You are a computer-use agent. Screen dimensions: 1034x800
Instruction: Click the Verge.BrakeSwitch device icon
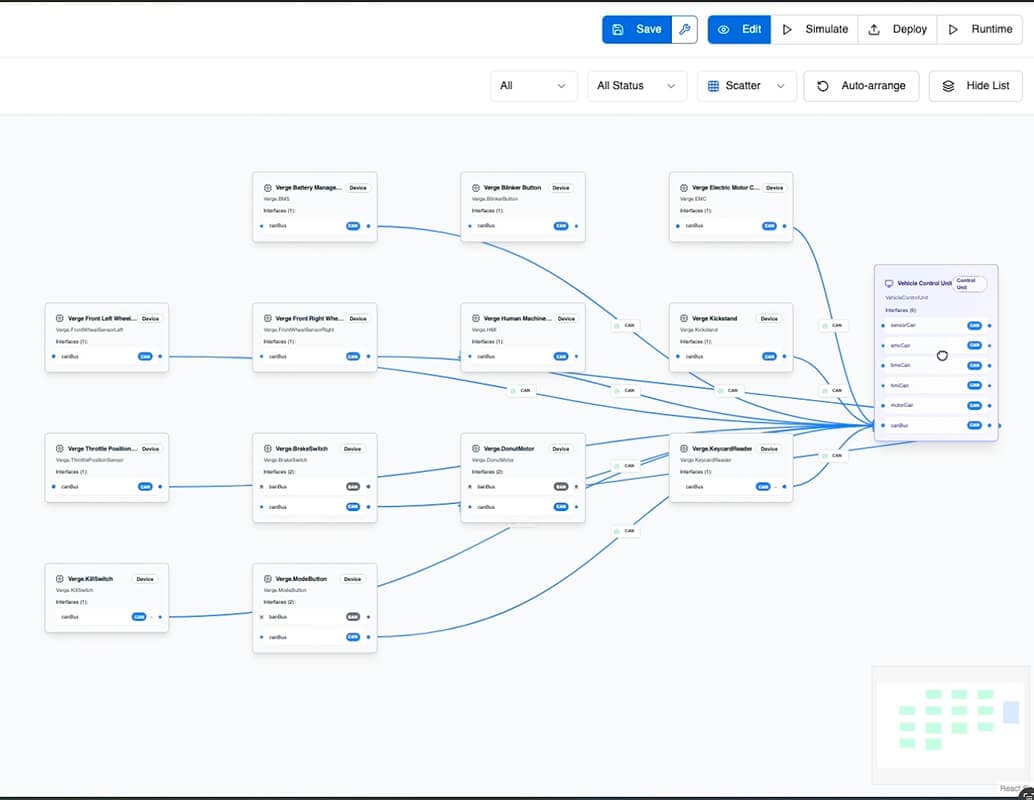tap(268, 448)
